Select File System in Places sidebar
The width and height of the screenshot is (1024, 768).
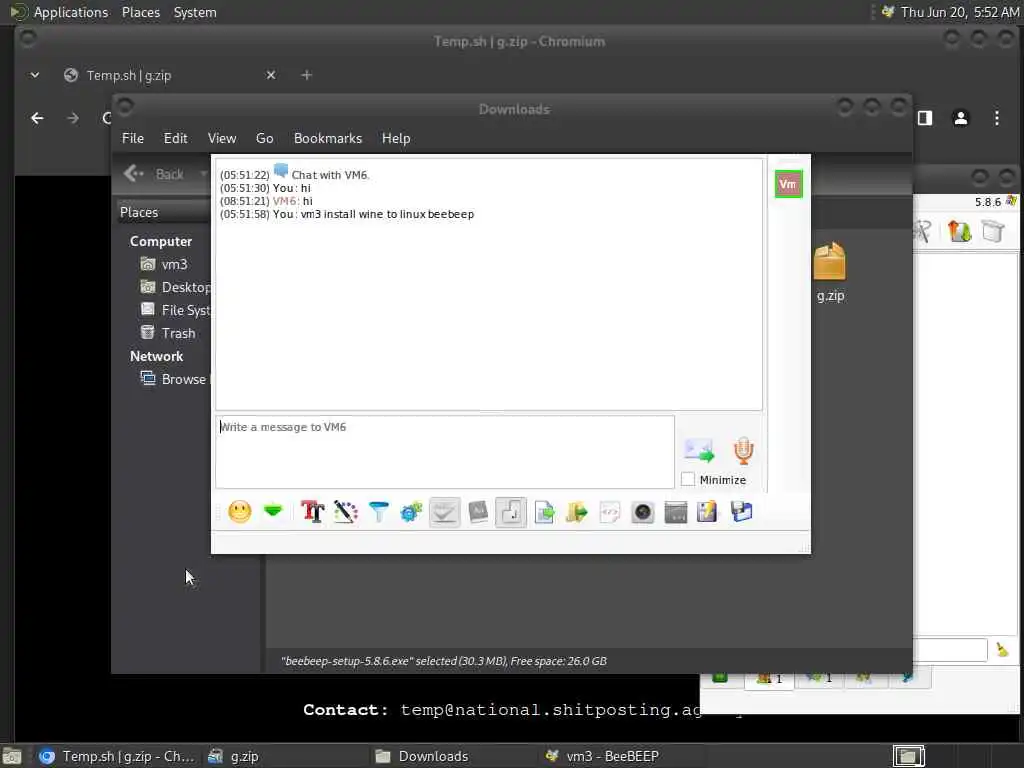click(x=175, y=310)
